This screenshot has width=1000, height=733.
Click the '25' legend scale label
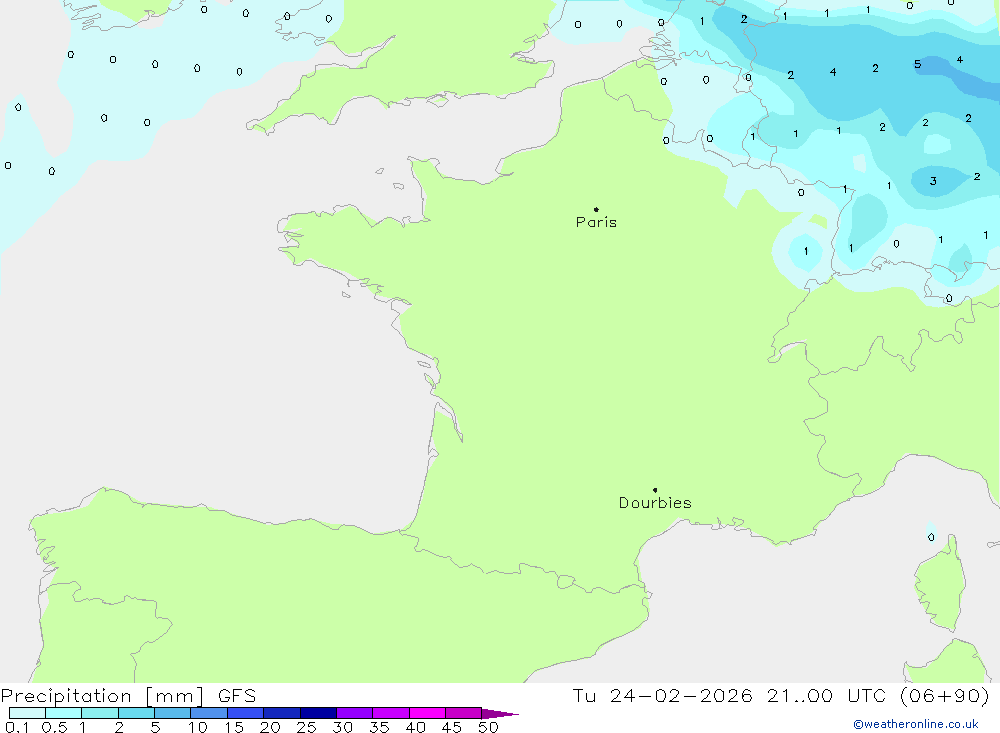click(307, 727)
